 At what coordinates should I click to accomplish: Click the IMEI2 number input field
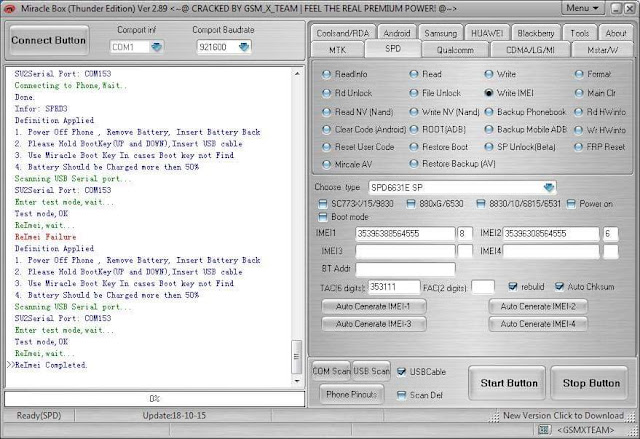click(551, 234)
